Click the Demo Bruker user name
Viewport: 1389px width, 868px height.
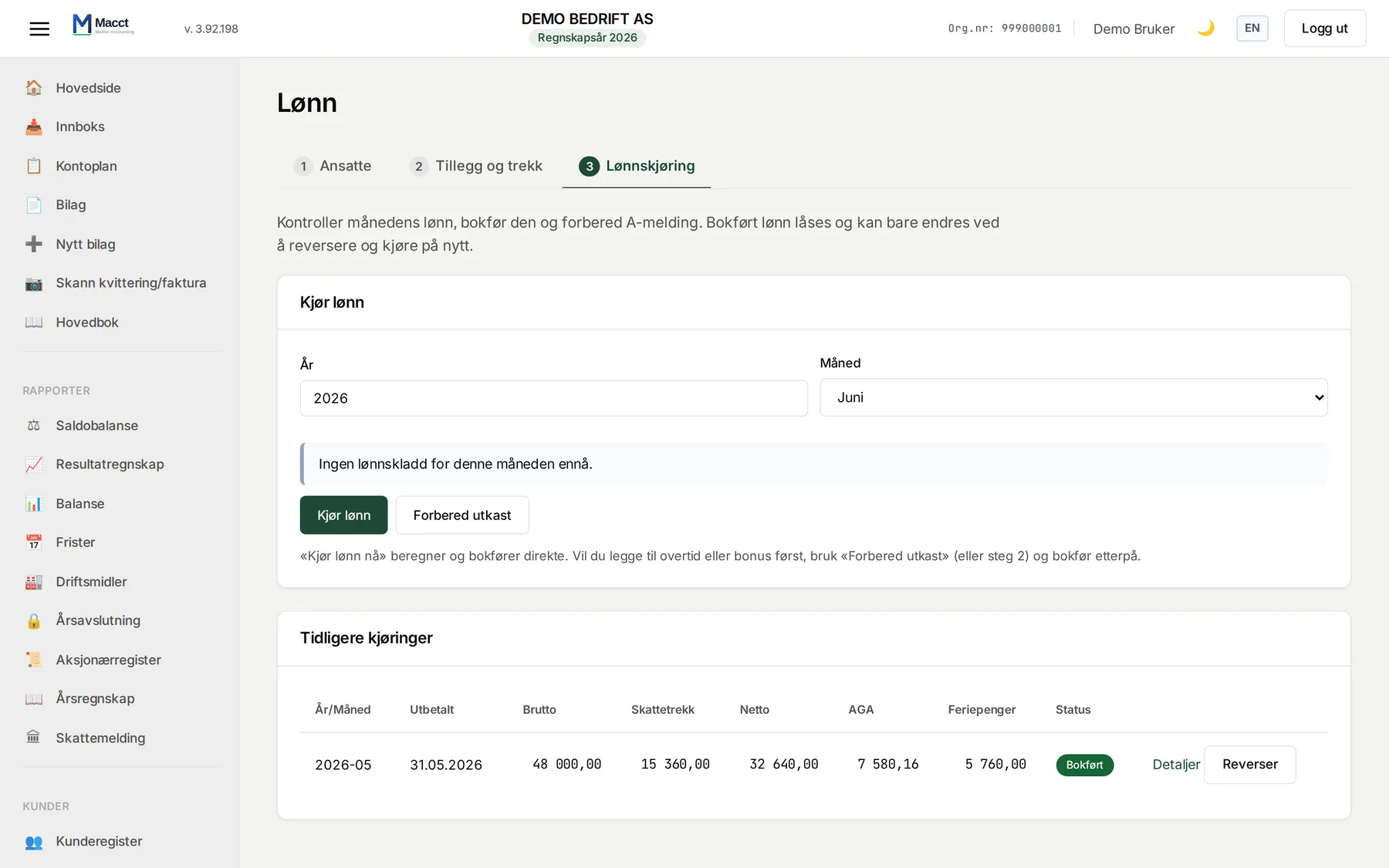point(1134,29)
